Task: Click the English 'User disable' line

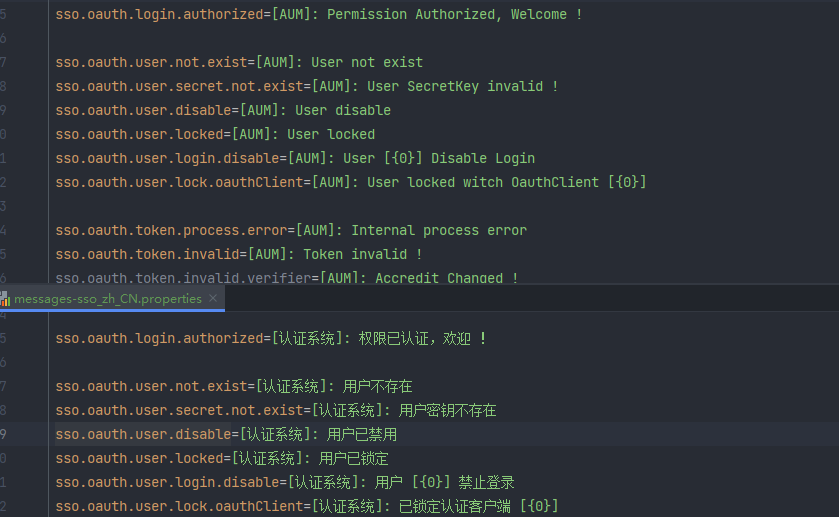Action: (x=223, y=110)
